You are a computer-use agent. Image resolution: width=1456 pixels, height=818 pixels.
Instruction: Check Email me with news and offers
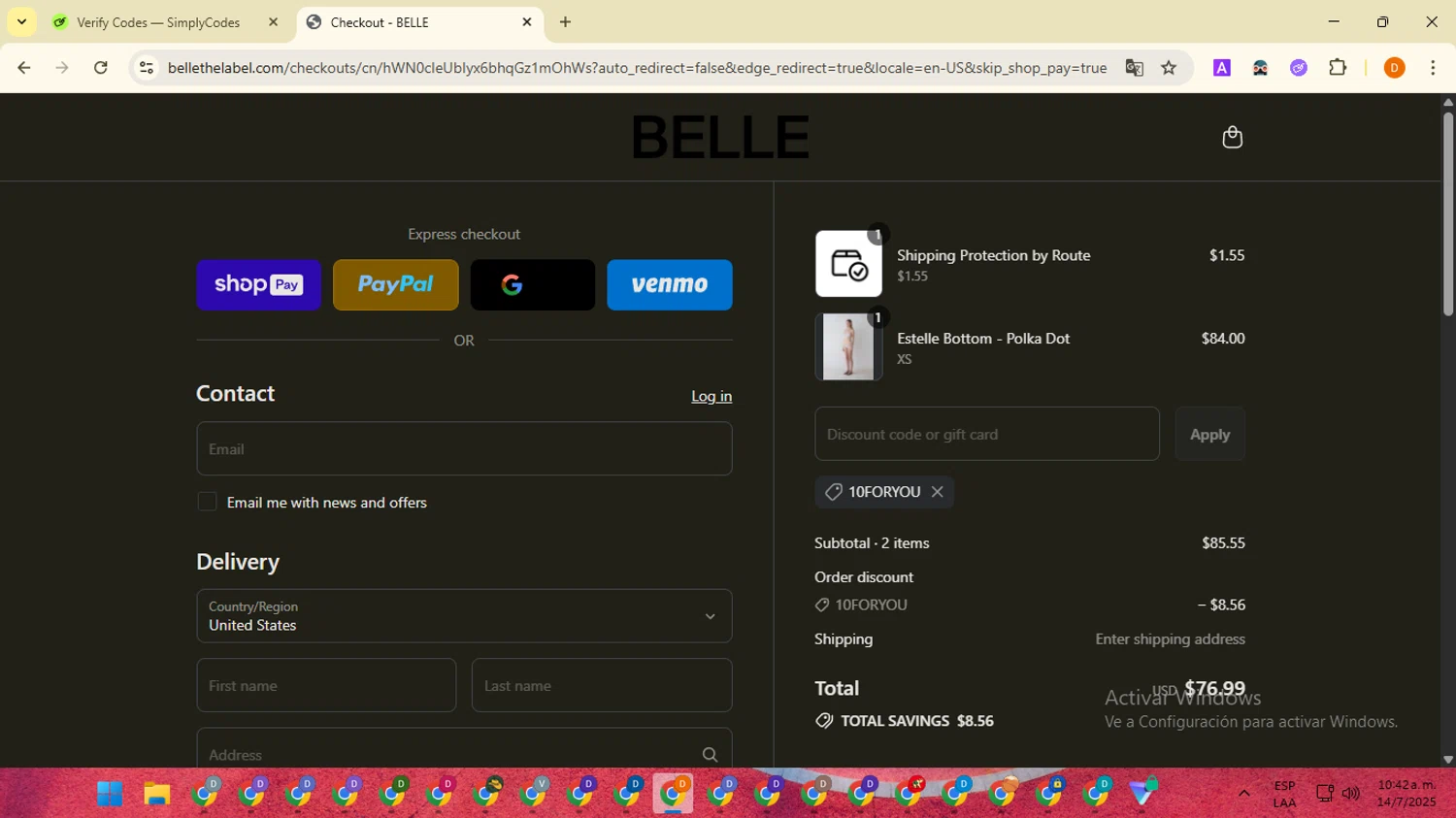point(207,502)
